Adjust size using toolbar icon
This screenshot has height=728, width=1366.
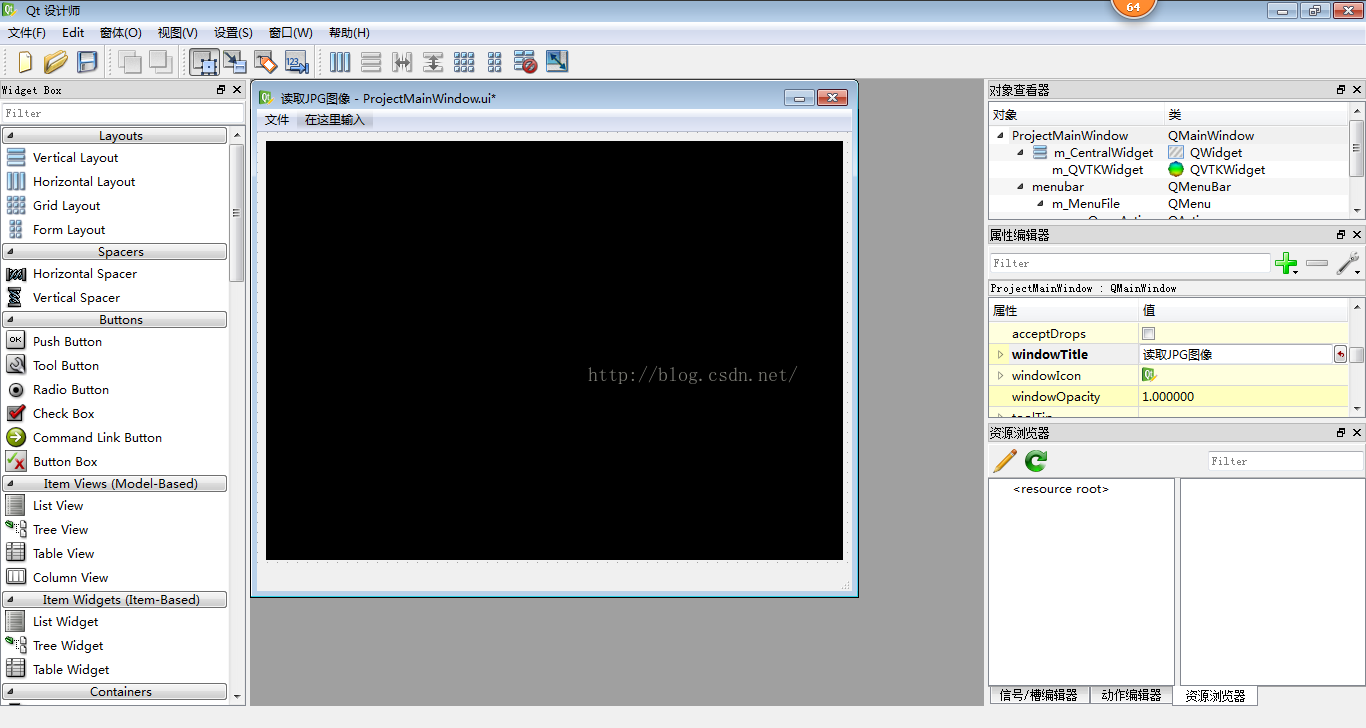[557, 62]
